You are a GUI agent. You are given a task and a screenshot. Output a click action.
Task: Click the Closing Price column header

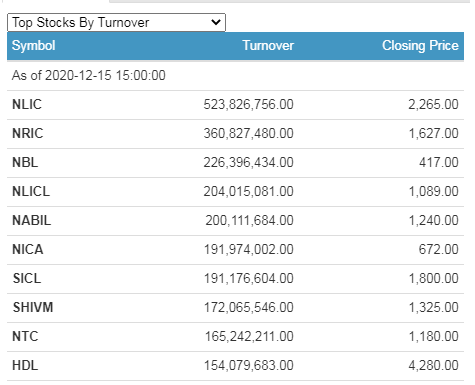[420, 46]
